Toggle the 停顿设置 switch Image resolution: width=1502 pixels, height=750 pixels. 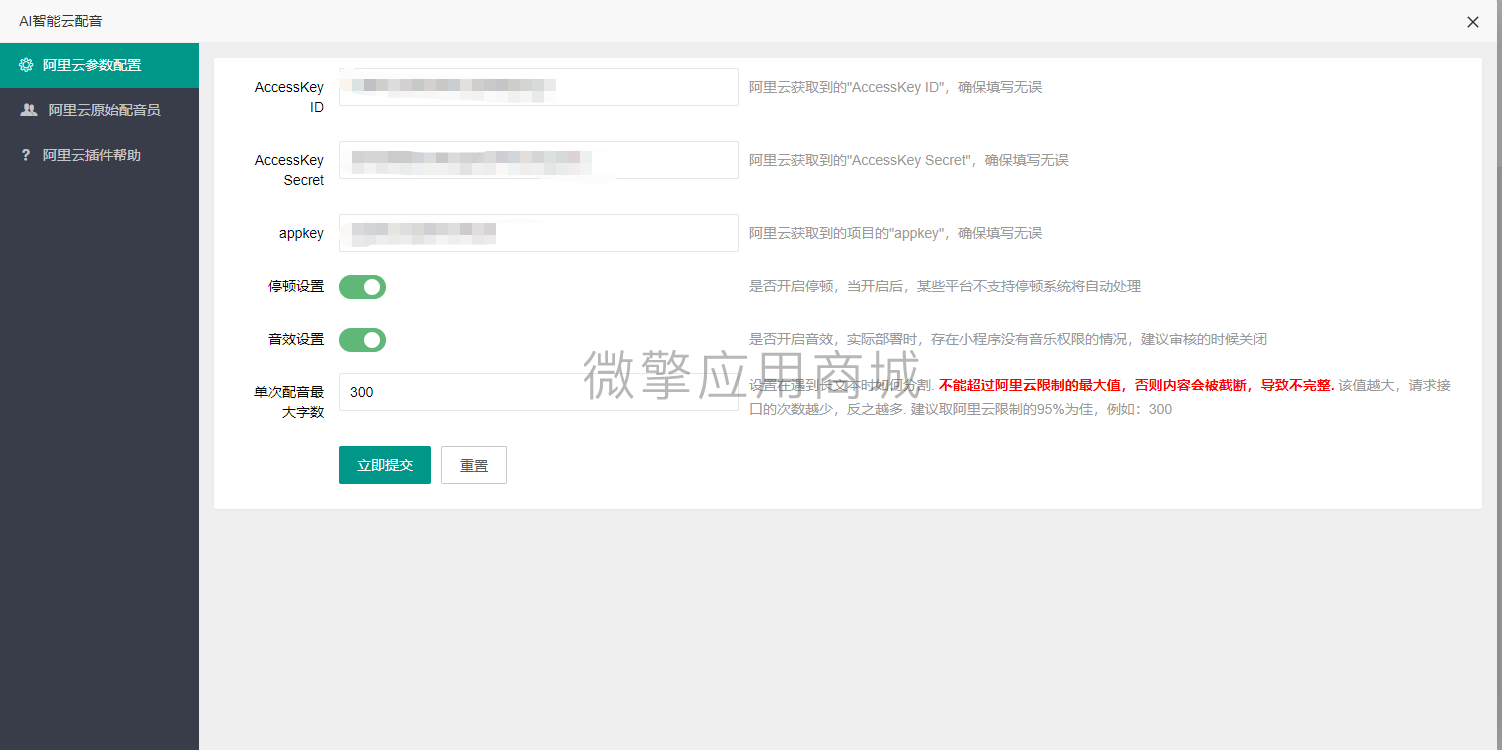point(362,287)
